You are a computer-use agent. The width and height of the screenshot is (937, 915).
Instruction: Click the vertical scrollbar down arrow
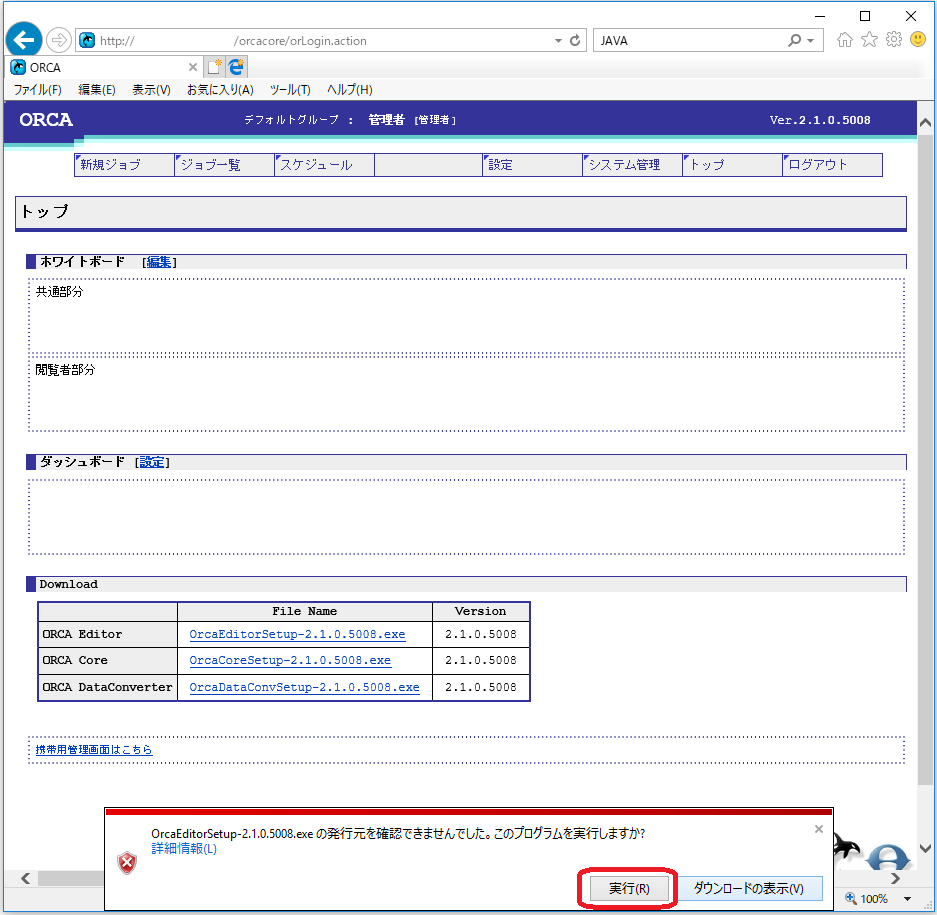click(x=926, y=848)
